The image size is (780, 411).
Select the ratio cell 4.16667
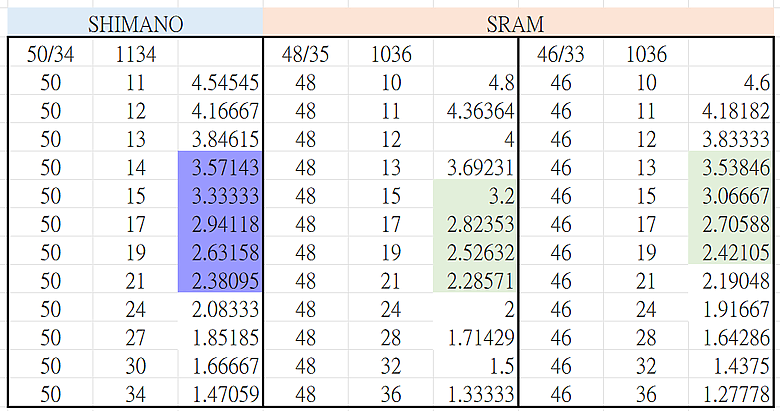(220, 110)
